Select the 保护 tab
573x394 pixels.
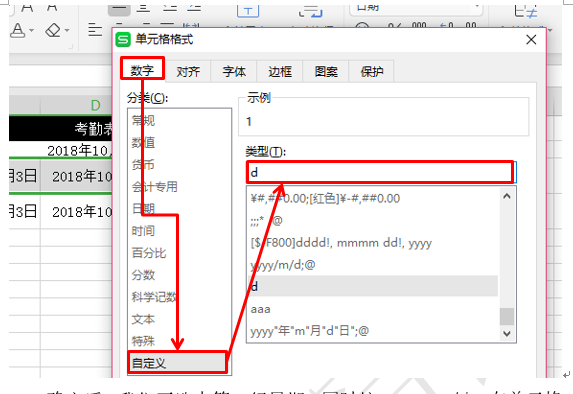372,71
